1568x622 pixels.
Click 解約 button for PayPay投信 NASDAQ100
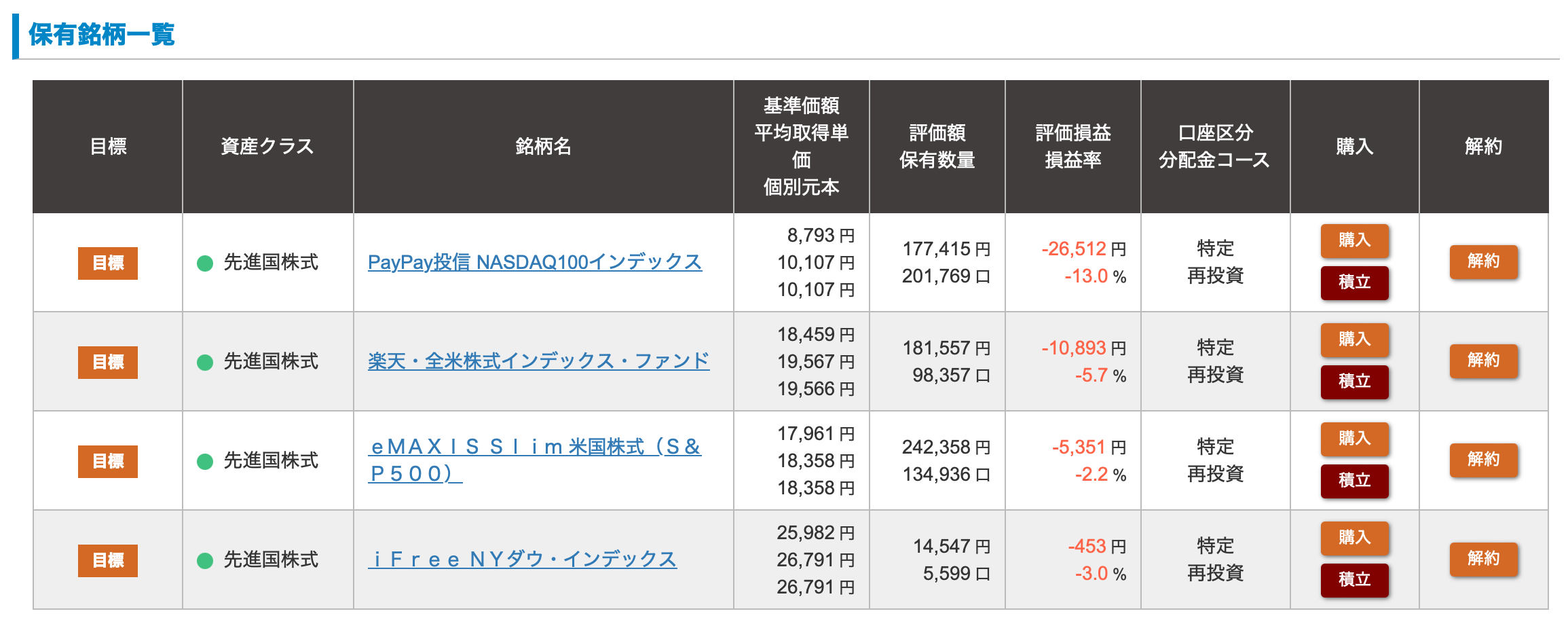1483,261
